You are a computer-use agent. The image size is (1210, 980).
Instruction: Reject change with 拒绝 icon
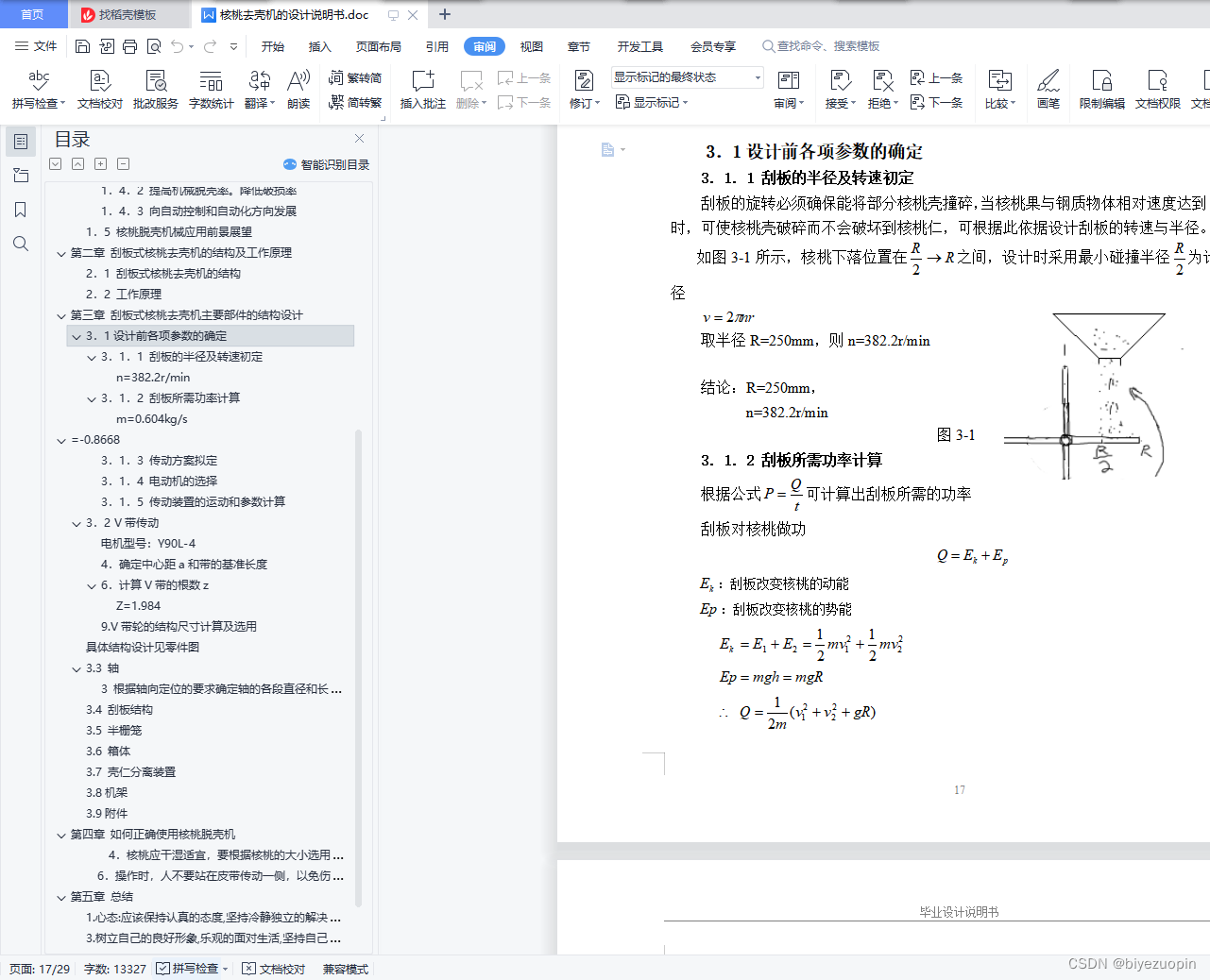(x=882, y=81)
